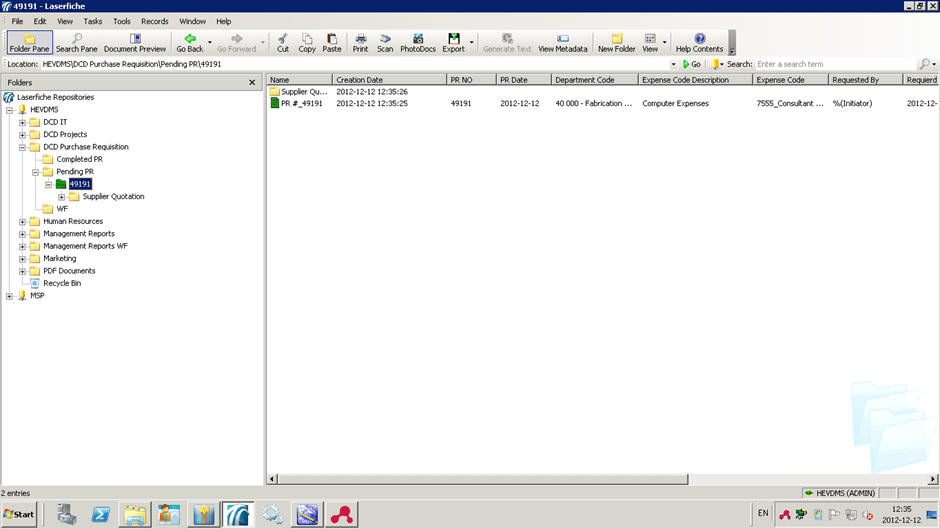This screenshot has height=529, width=940.
Task: Sort by the Requested By column
Action: 865,80
